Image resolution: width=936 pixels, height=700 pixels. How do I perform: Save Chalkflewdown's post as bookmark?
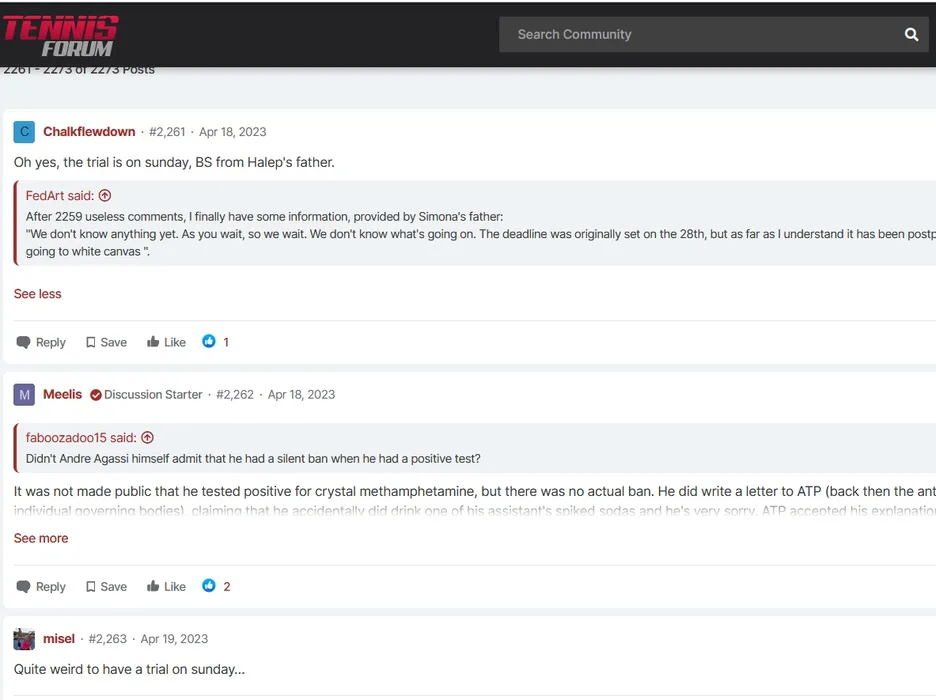coord(106,342)
